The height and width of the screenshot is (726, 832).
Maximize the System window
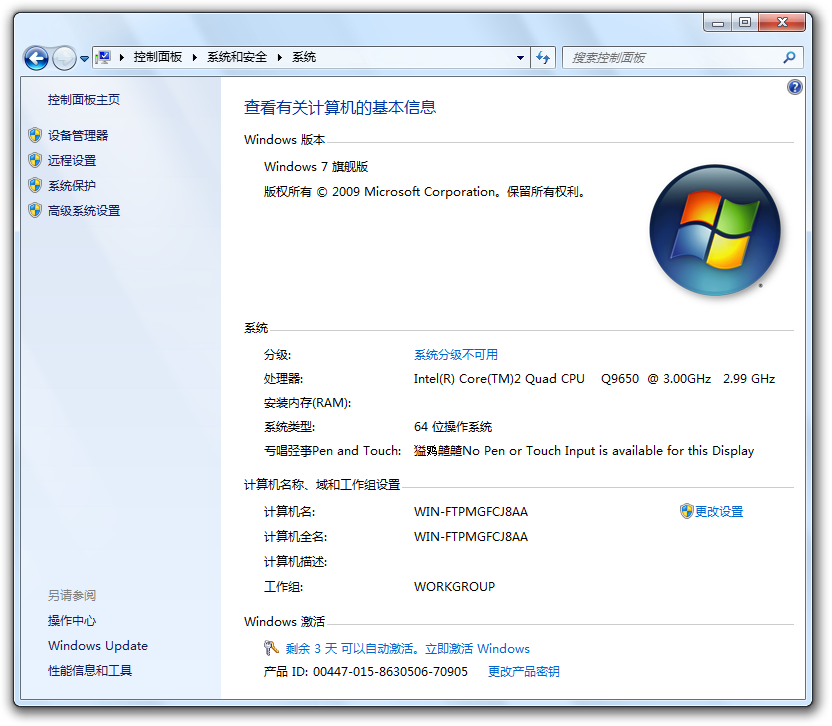[745, 22]
